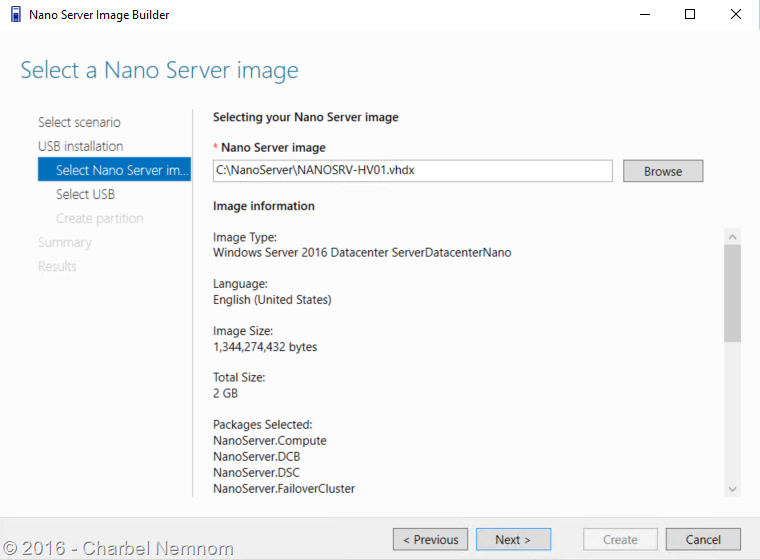Click the NanoServer.FailoverCluster package entry

284,488
